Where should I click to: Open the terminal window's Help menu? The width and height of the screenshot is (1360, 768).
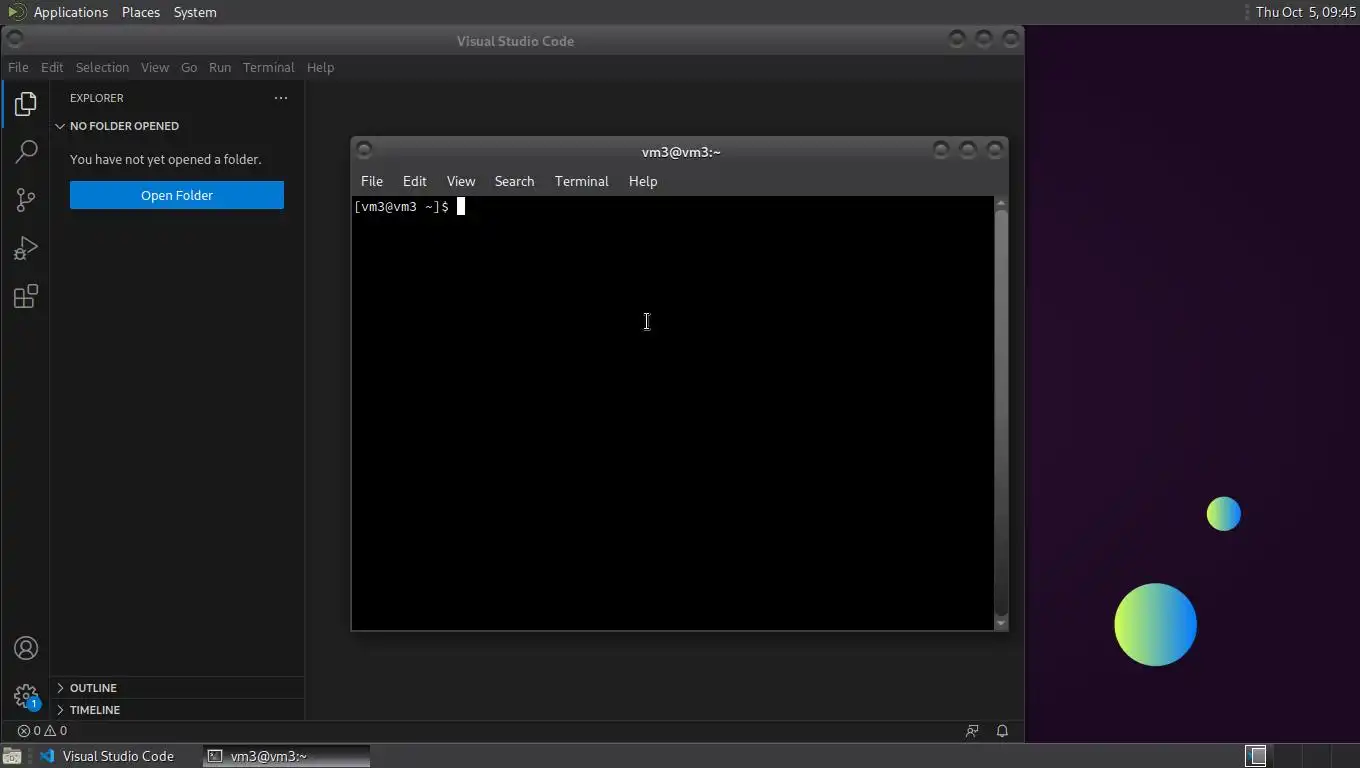click(643, 181)
